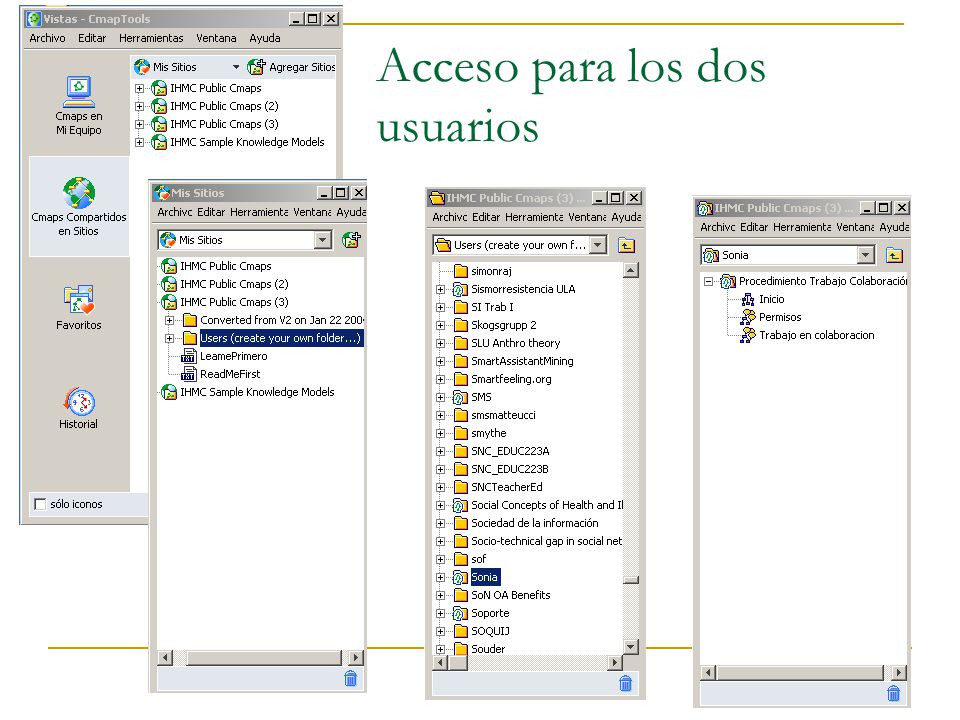The image size is (960, 720).
Task: Click Social Concepts of Health folder icon
Action: tap(460, 505)
